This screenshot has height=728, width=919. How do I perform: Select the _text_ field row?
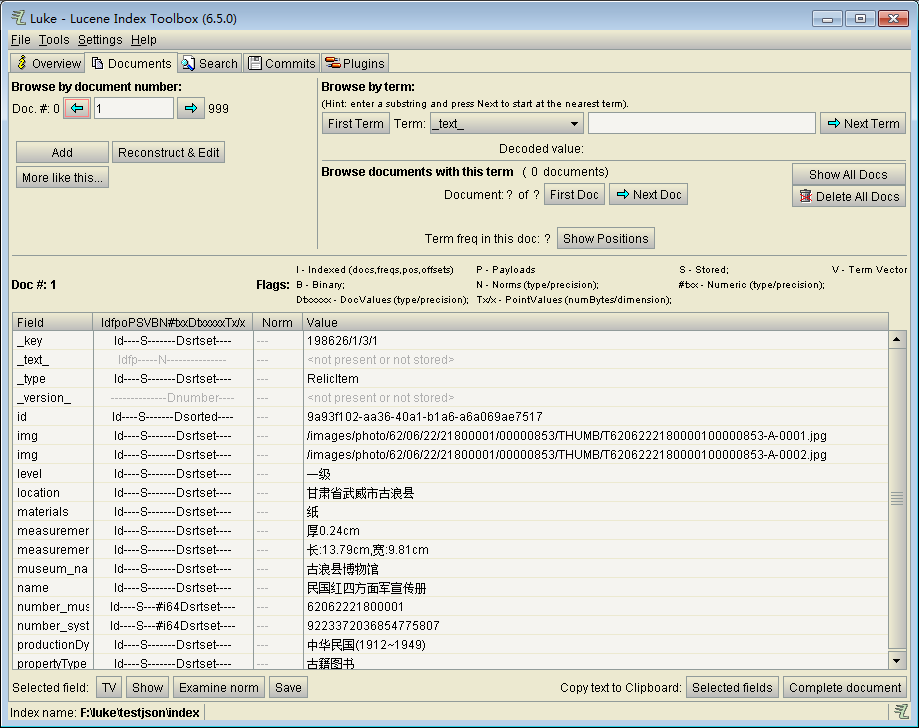coord(450,360)
